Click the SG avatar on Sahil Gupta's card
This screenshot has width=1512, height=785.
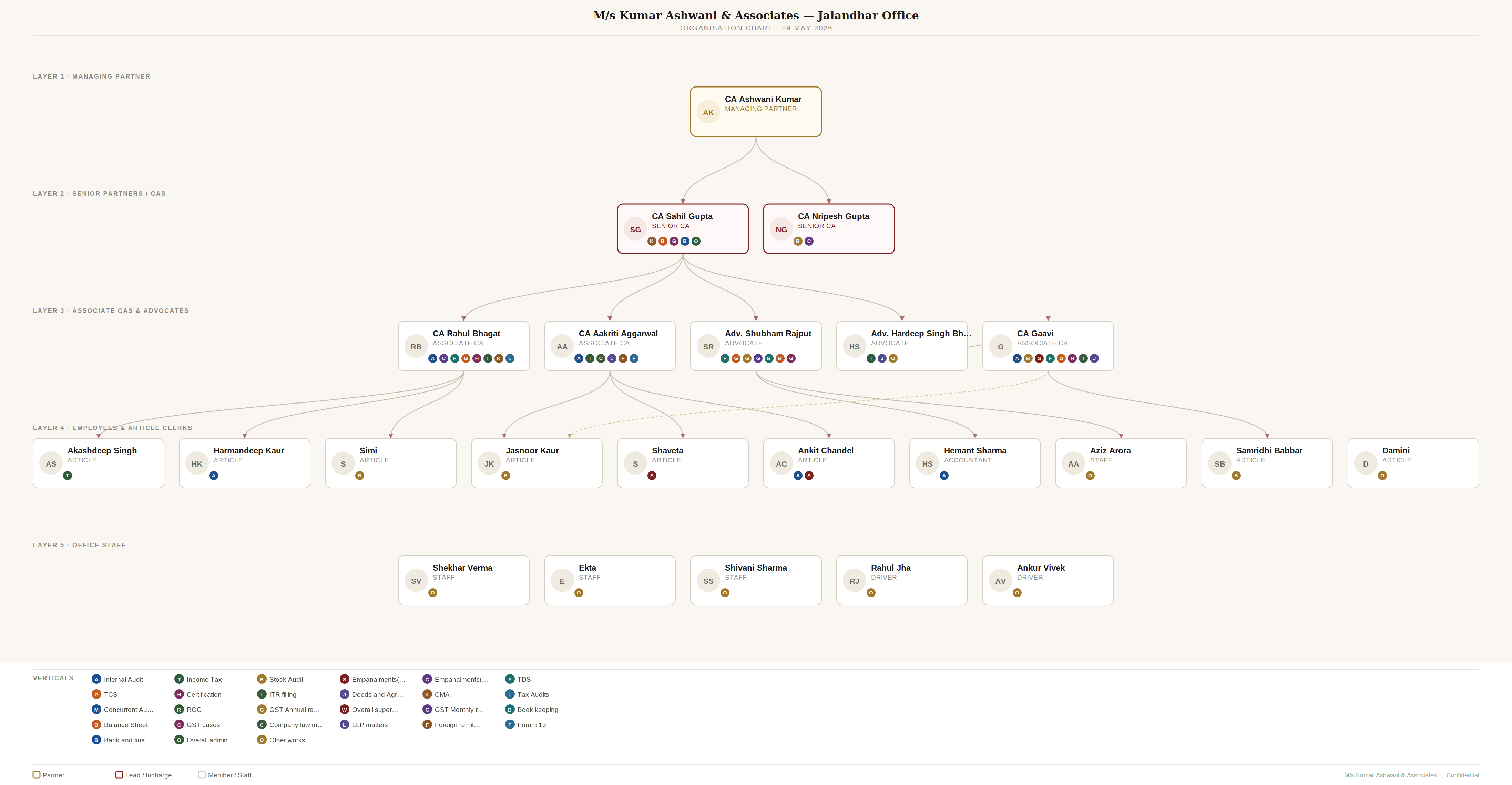(635, 230)
